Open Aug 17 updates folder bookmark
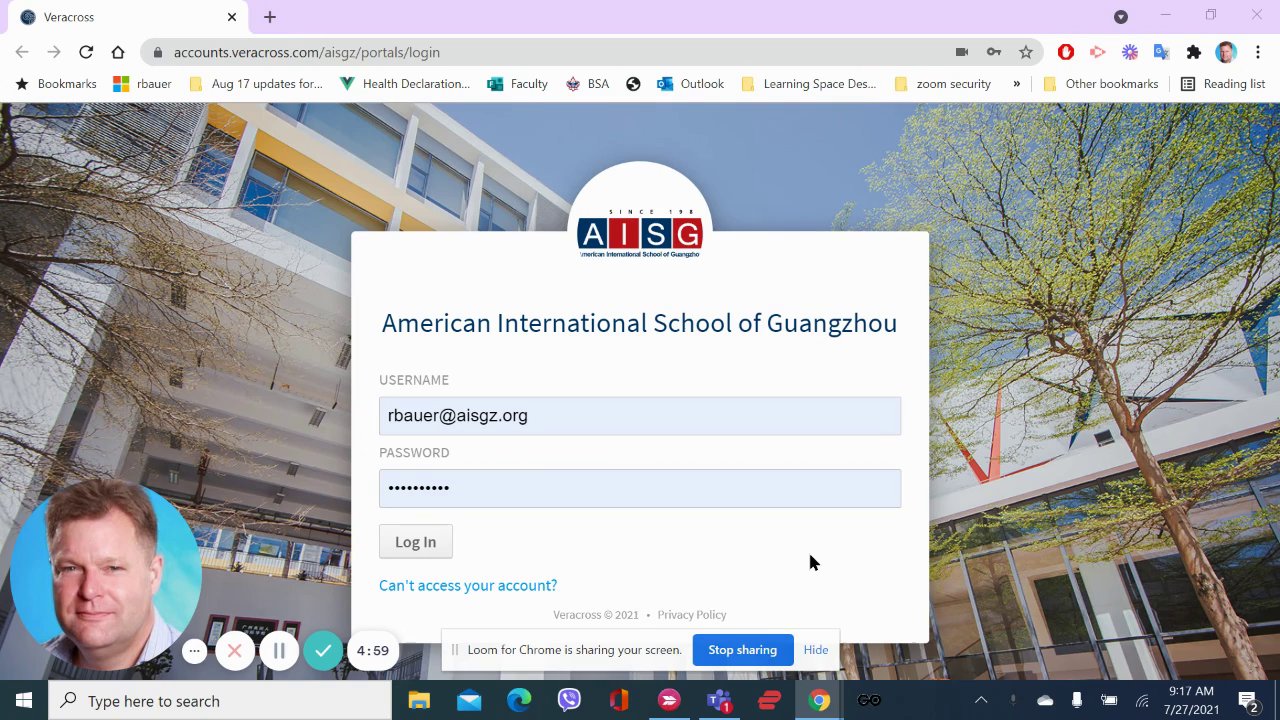Screen dimensions: 1280x720 [256, 84]
